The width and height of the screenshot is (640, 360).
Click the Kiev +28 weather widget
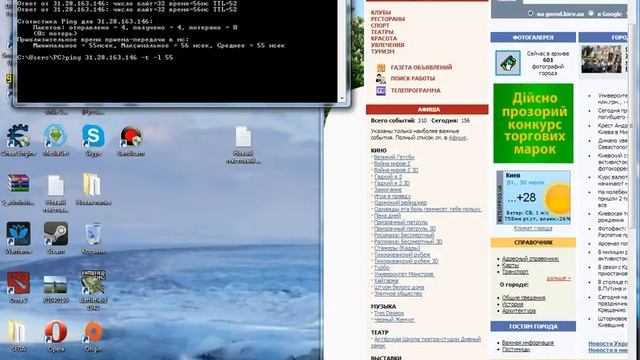pos(533,197)
